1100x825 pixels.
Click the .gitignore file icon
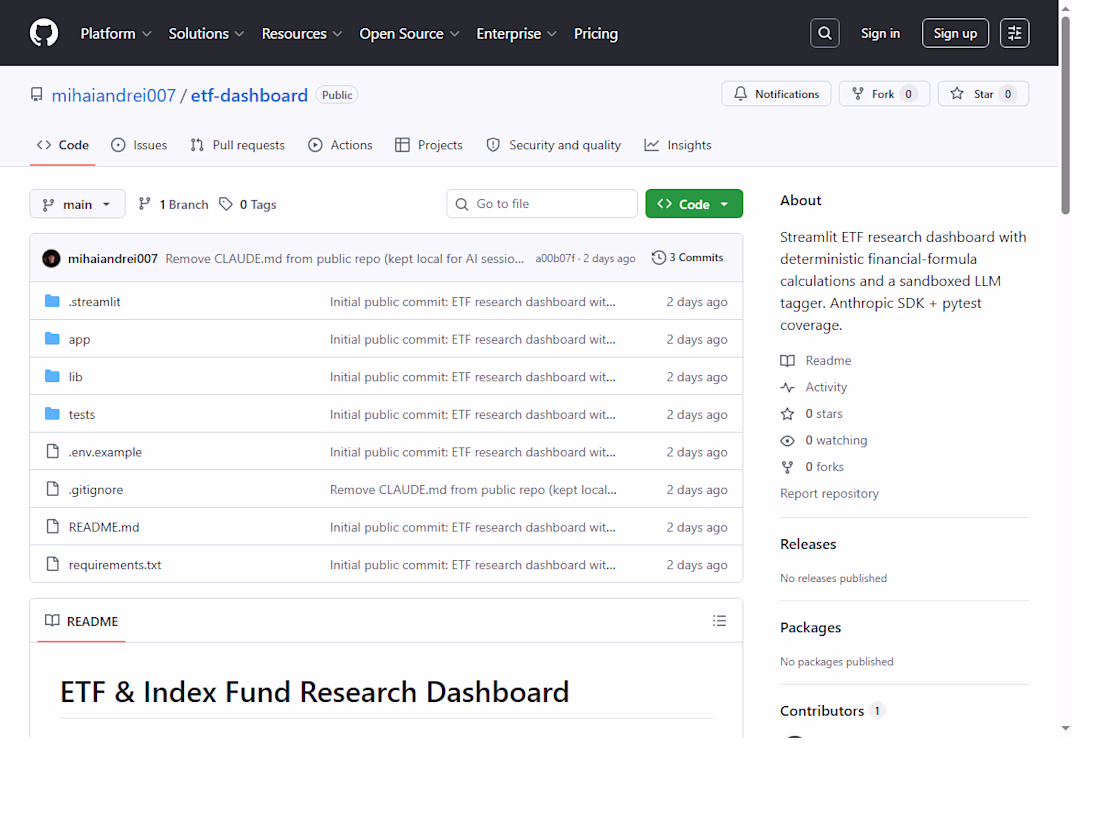coord(53,489)
